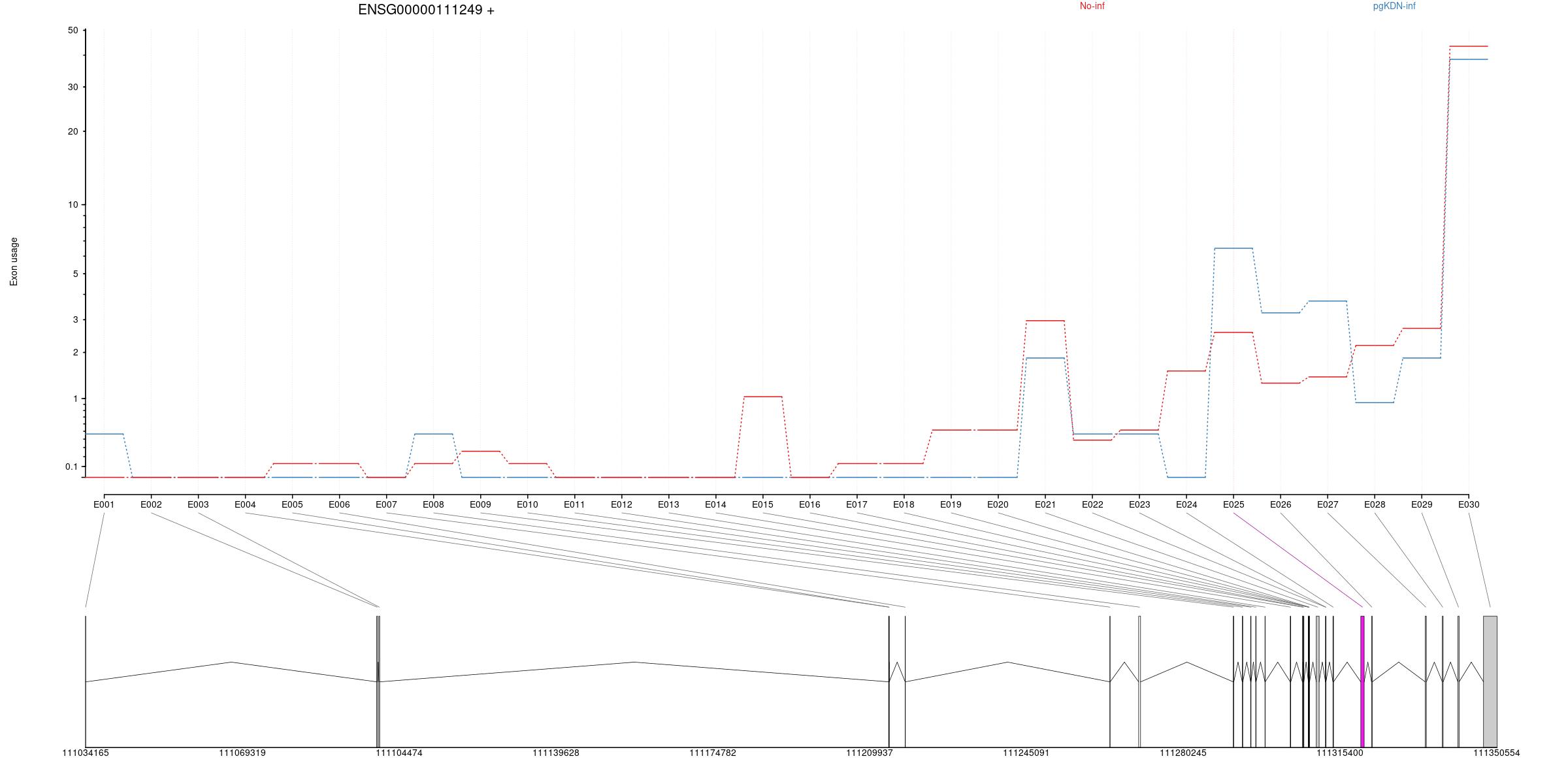Click exon label E016
1568x784 pixels.
click(x=809, y=504)
